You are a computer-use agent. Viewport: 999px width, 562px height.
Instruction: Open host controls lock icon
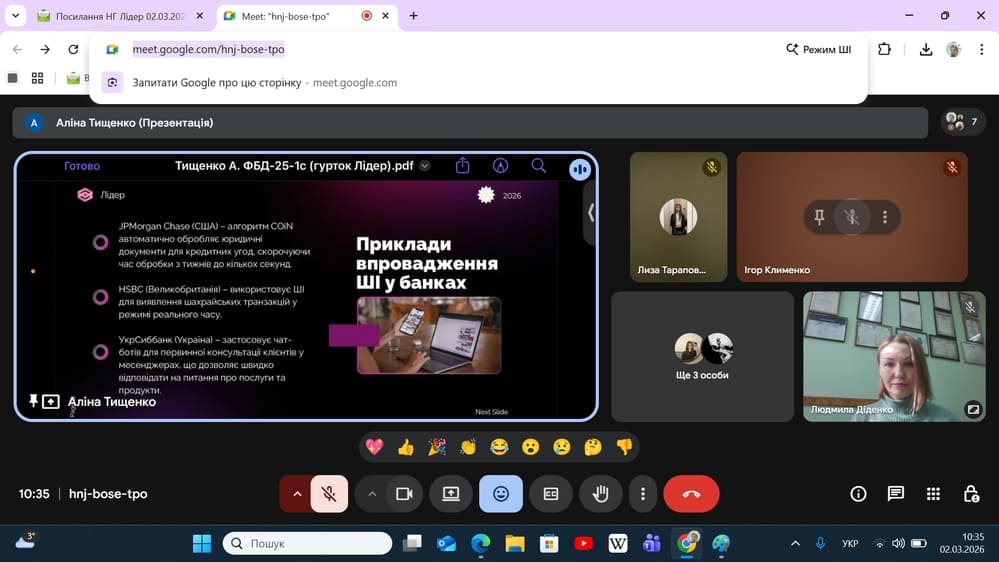970,494
